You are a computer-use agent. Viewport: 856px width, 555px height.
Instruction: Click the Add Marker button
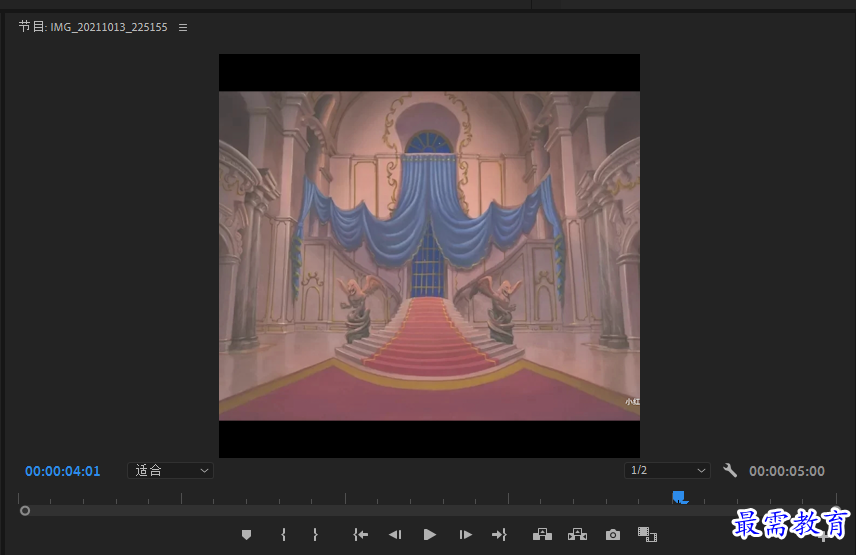[246, 535]
